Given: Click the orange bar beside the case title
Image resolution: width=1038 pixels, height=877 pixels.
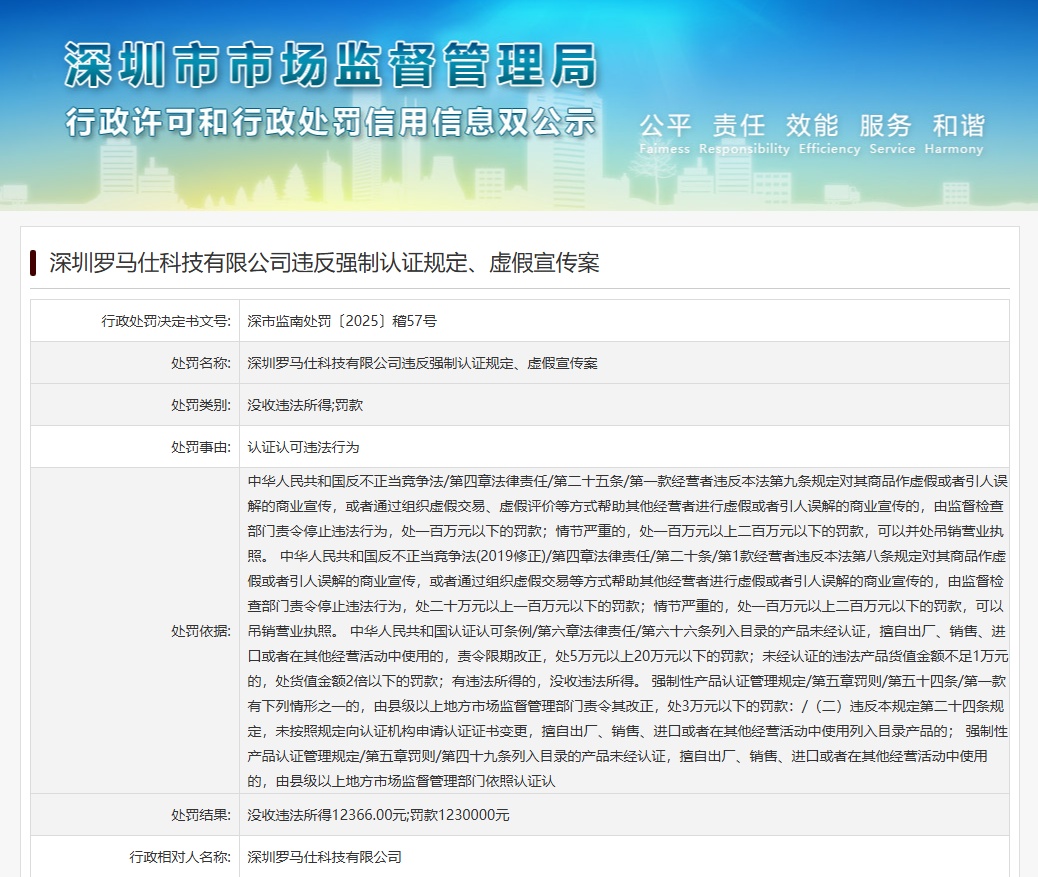Looking at the screenshot, I should pyautogui.click(x=34, y=263).
